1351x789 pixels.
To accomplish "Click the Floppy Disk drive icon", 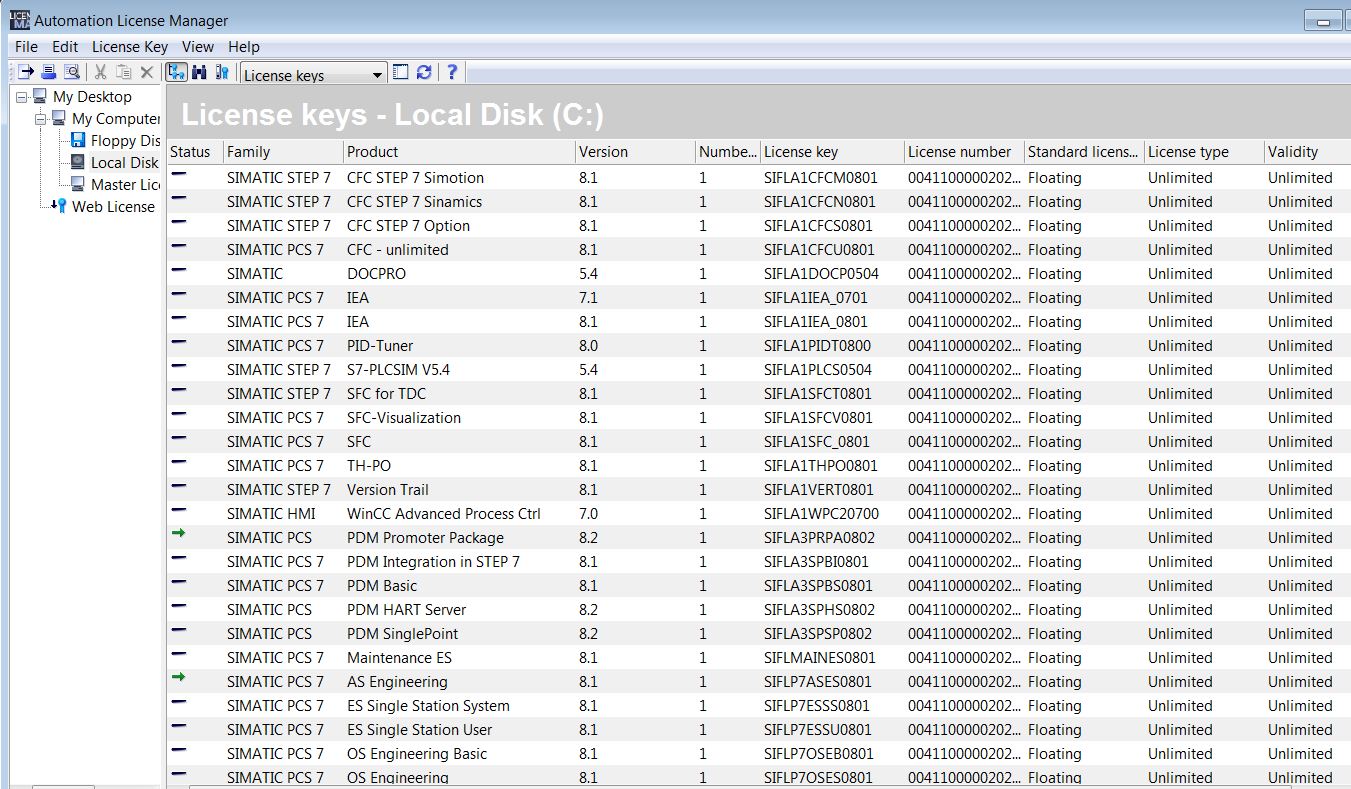I will click(x=78, y=141).
